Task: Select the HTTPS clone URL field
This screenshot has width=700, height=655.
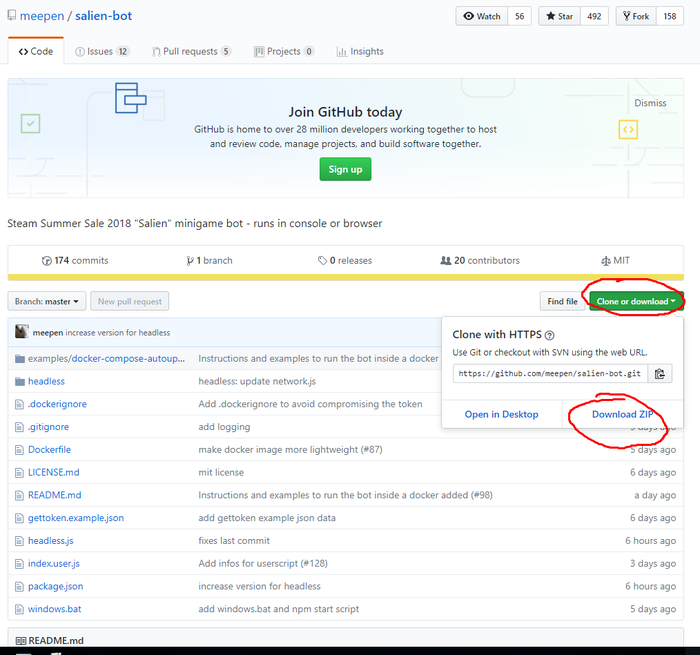Action: [550, 374]
